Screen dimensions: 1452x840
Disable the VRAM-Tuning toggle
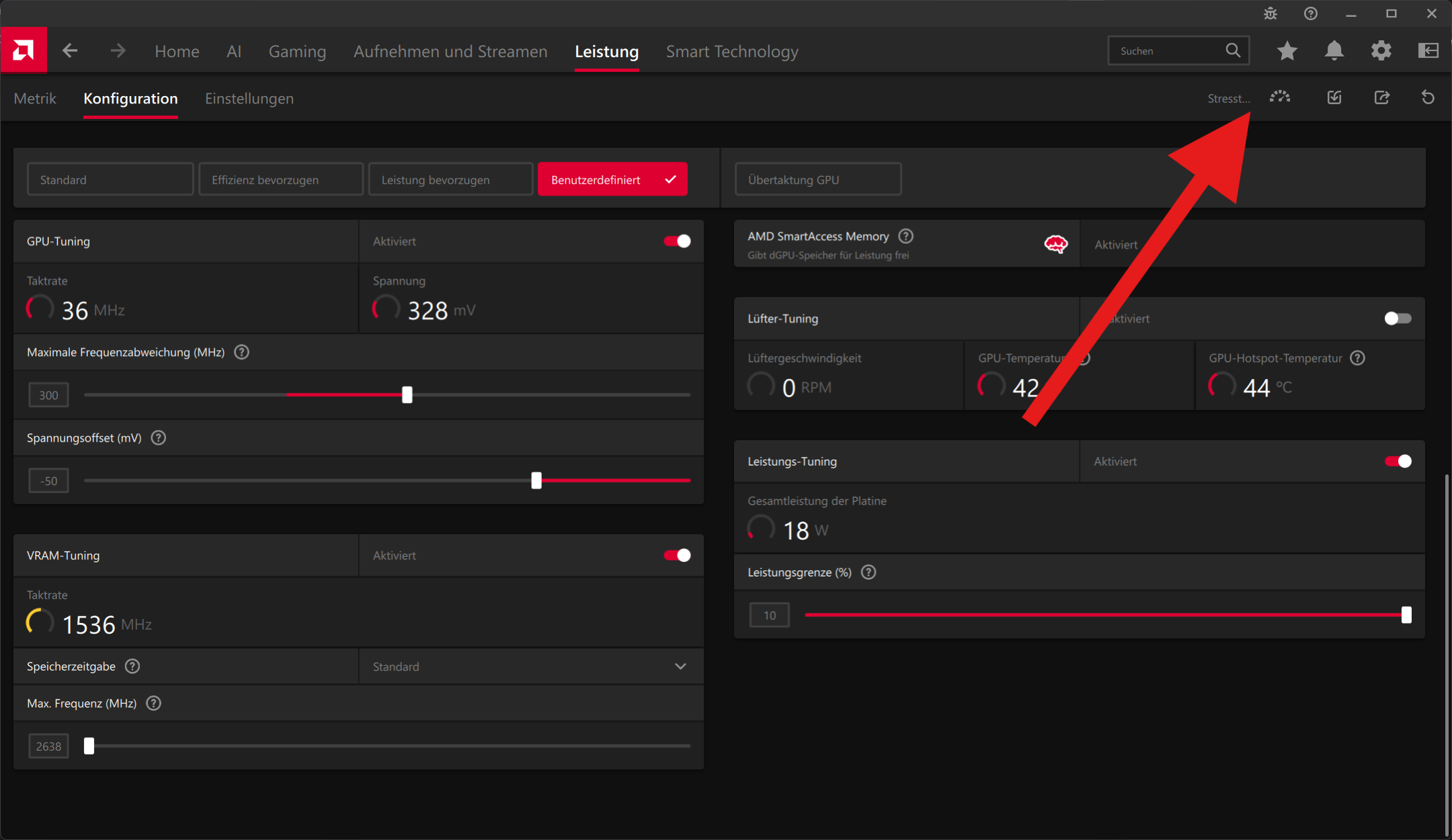click(x=677, y=555)
